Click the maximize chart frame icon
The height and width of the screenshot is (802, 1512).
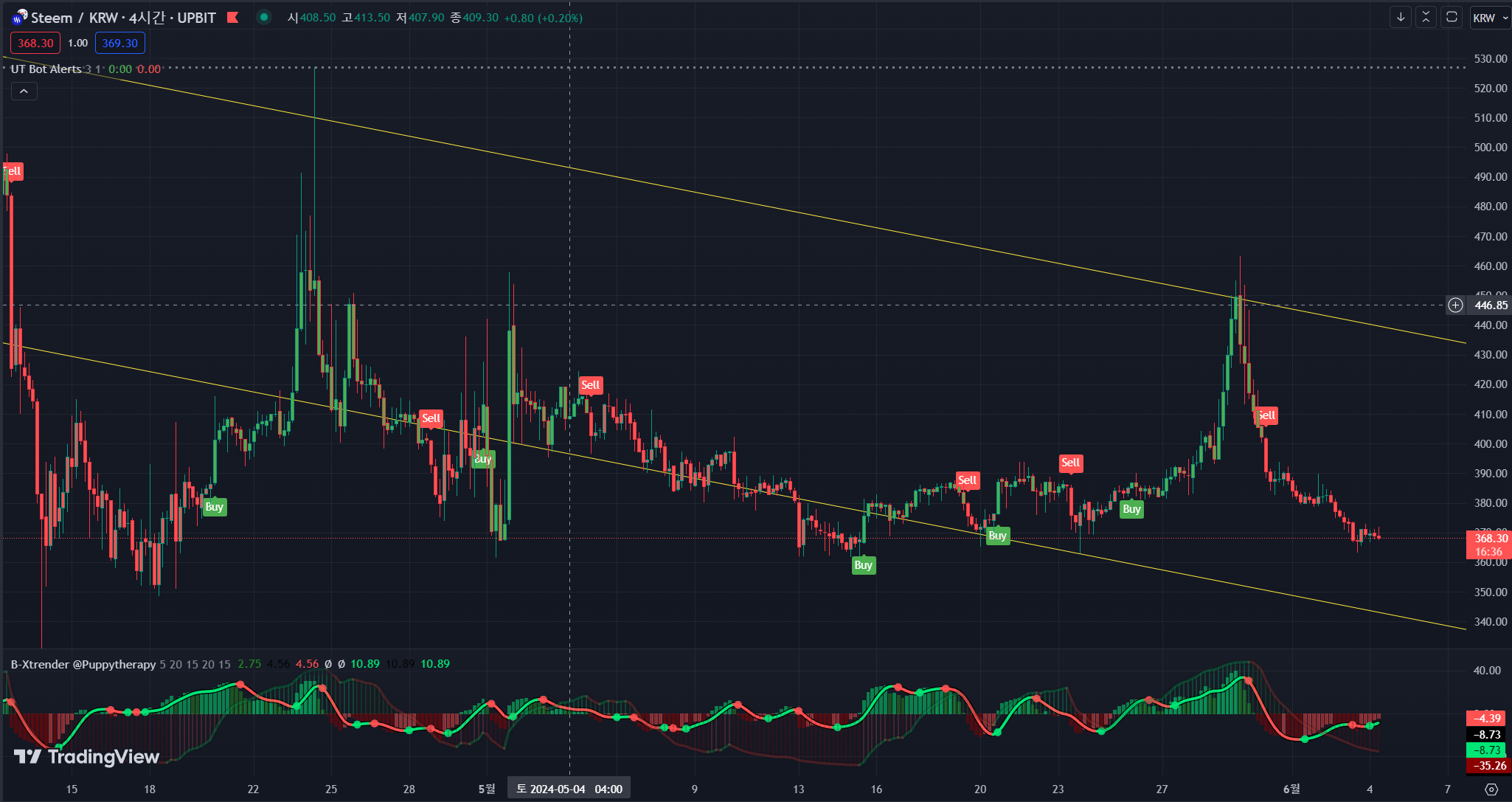(1452, 17)
